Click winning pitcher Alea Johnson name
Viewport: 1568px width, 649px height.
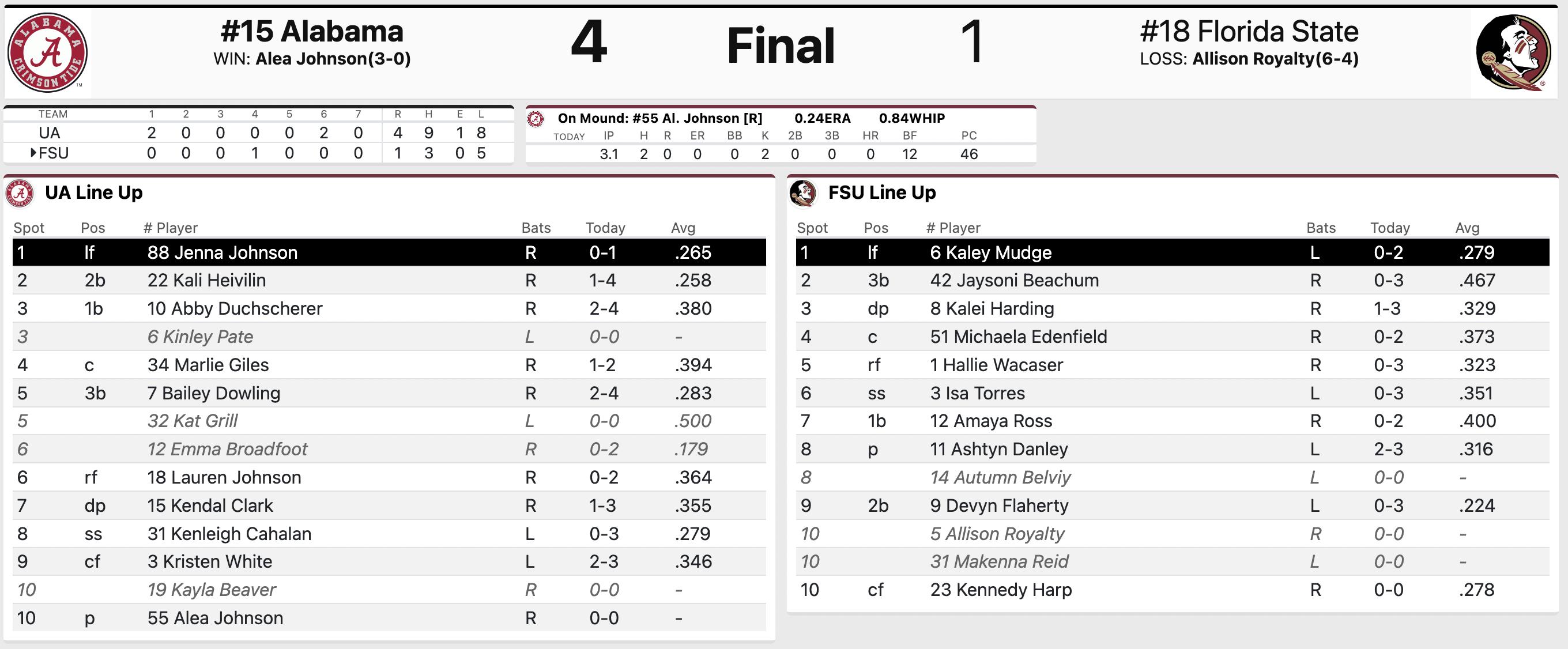333,59
